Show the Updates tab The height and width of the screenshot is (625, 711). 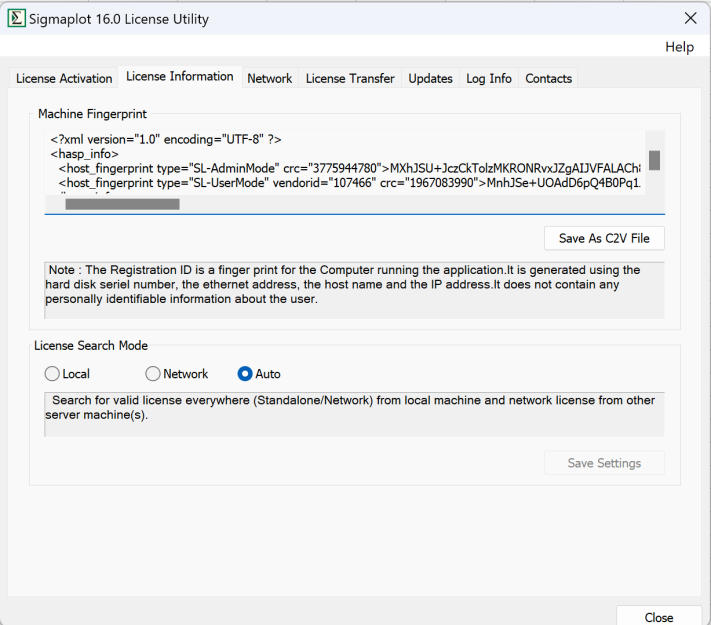coord(430,78)
